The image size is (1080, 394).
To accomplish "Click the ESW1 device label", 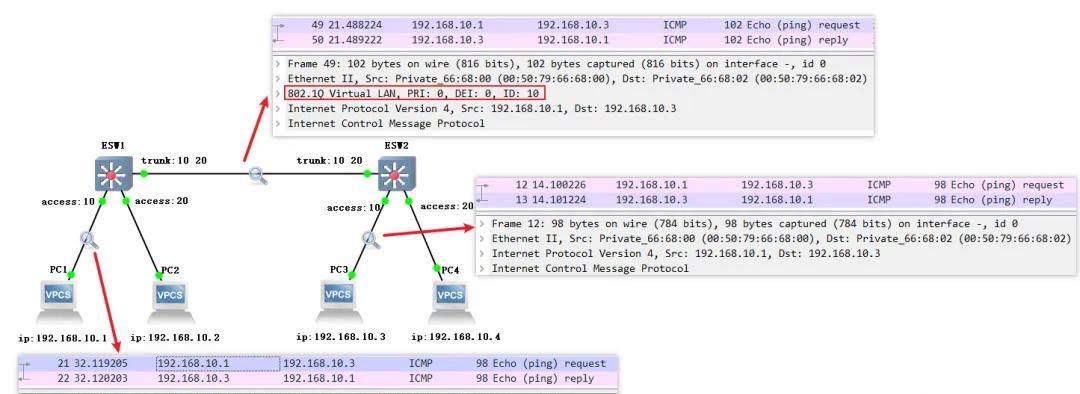I will (x=112, y=146).
